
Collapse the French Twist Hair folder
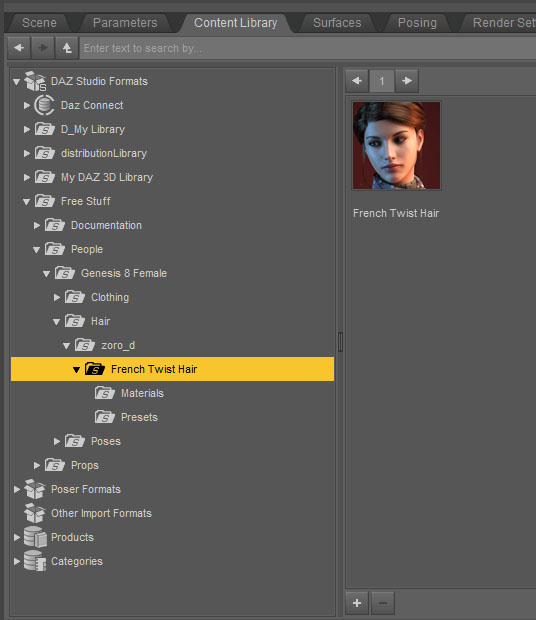pos(76,370)
